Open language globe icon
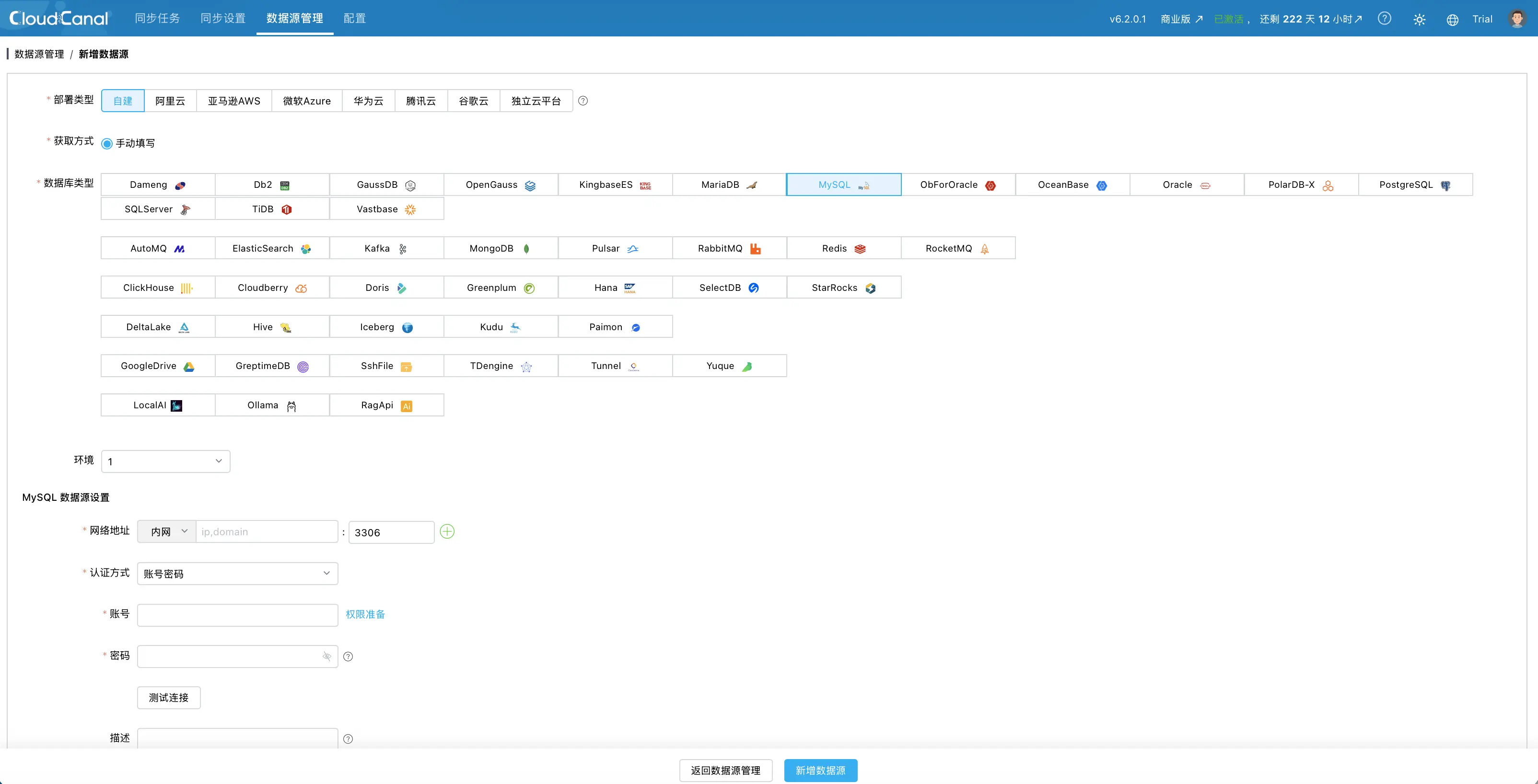This screenshot has height=784, width=1538. click(1452, 19)
